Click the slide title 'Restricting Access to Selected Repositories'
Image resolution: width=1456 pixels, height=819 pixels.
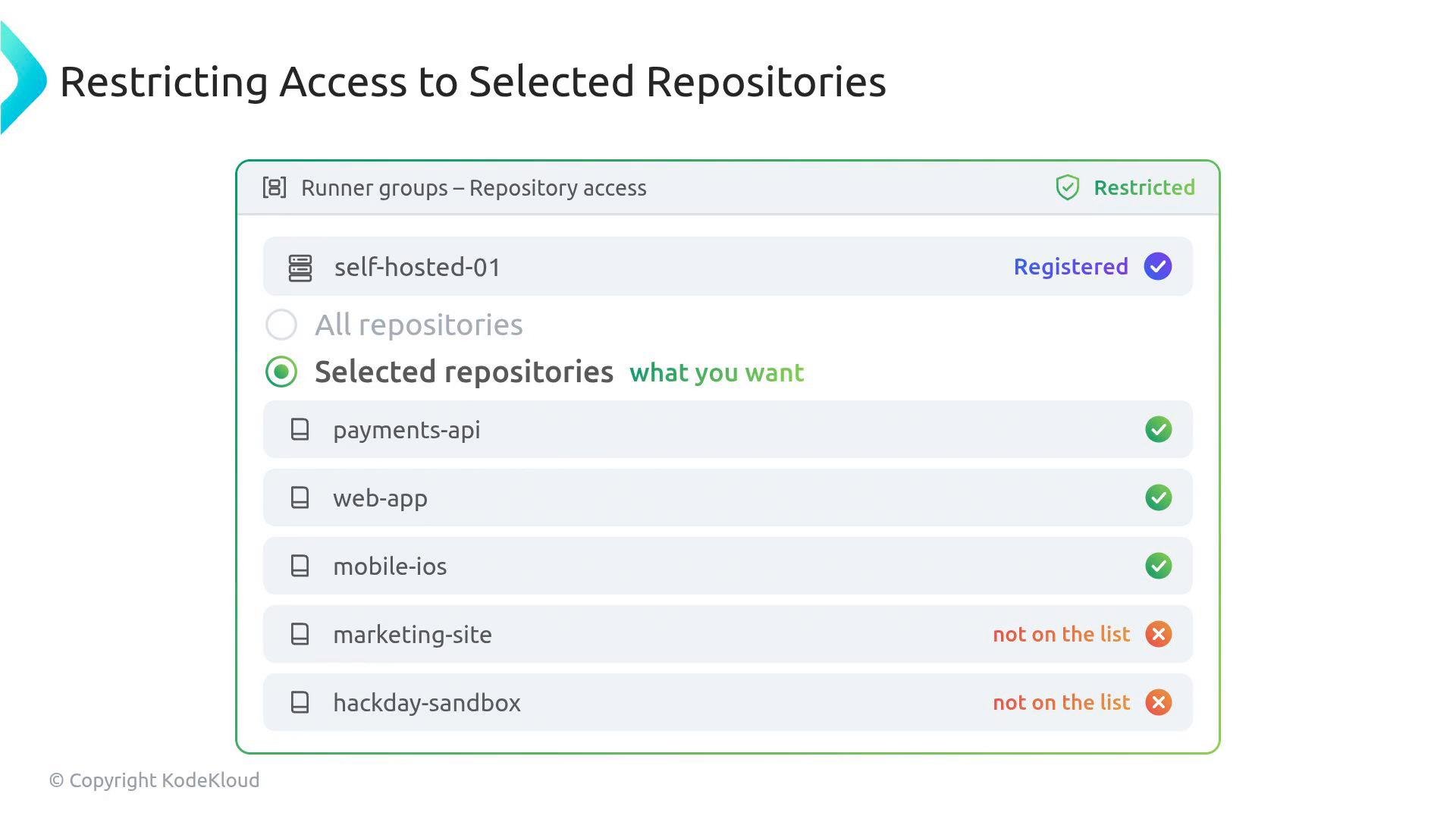click(472, 82)
